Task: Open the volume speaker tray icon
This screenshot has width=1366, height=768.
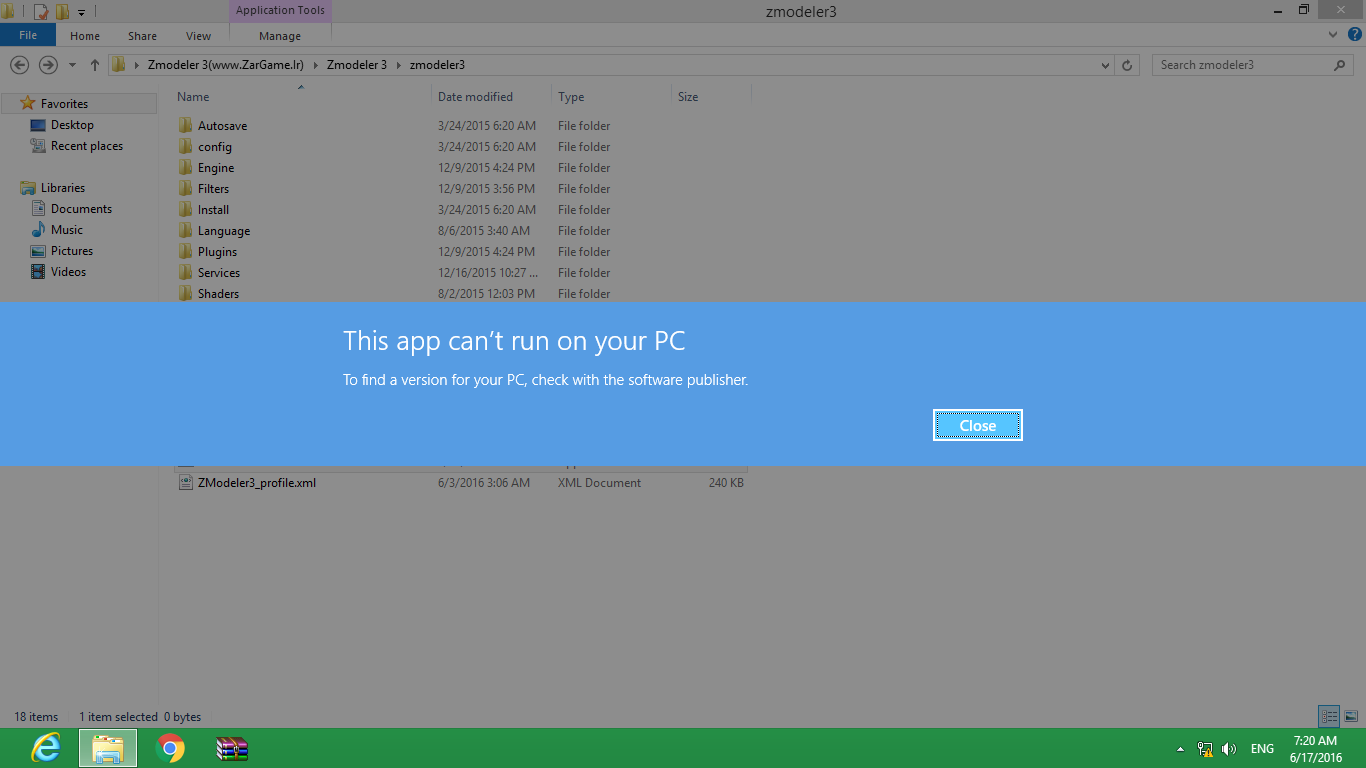Action: [1229, 748]
